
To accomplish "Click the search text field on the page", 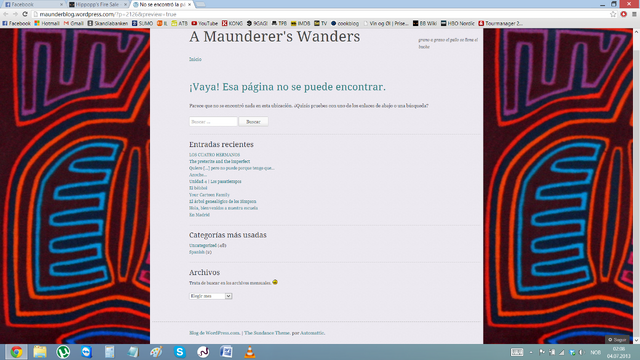I will click(213, 122).
